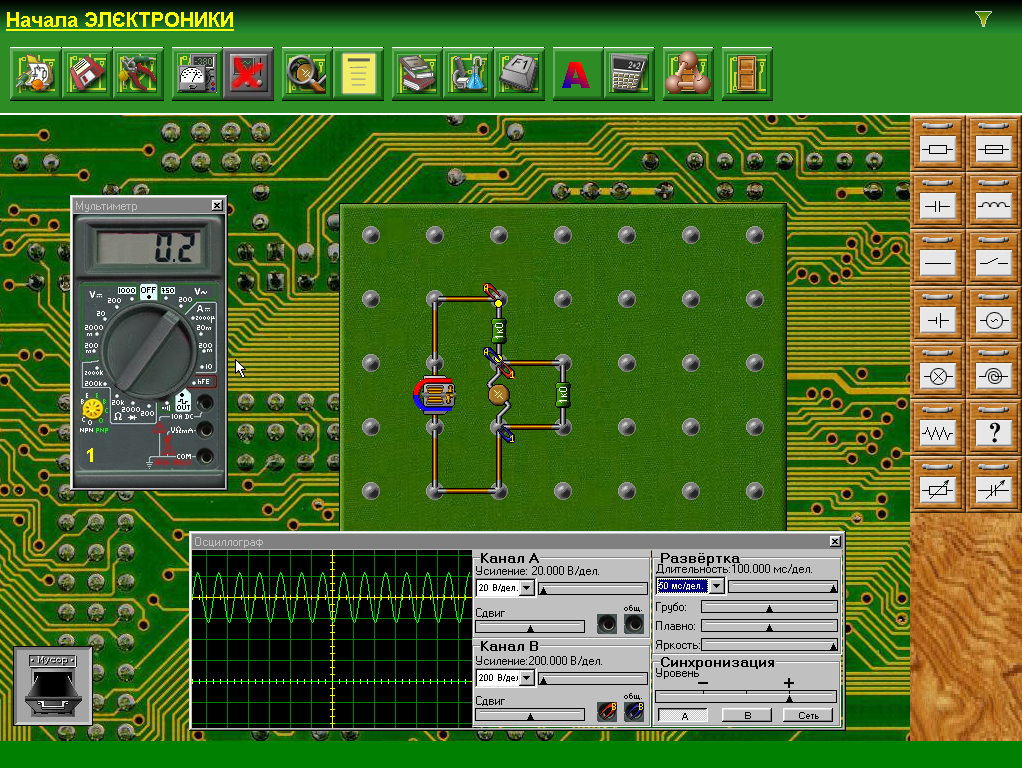Close the Осциллограф window
The image size is (1022, 768).
point(835,541)
